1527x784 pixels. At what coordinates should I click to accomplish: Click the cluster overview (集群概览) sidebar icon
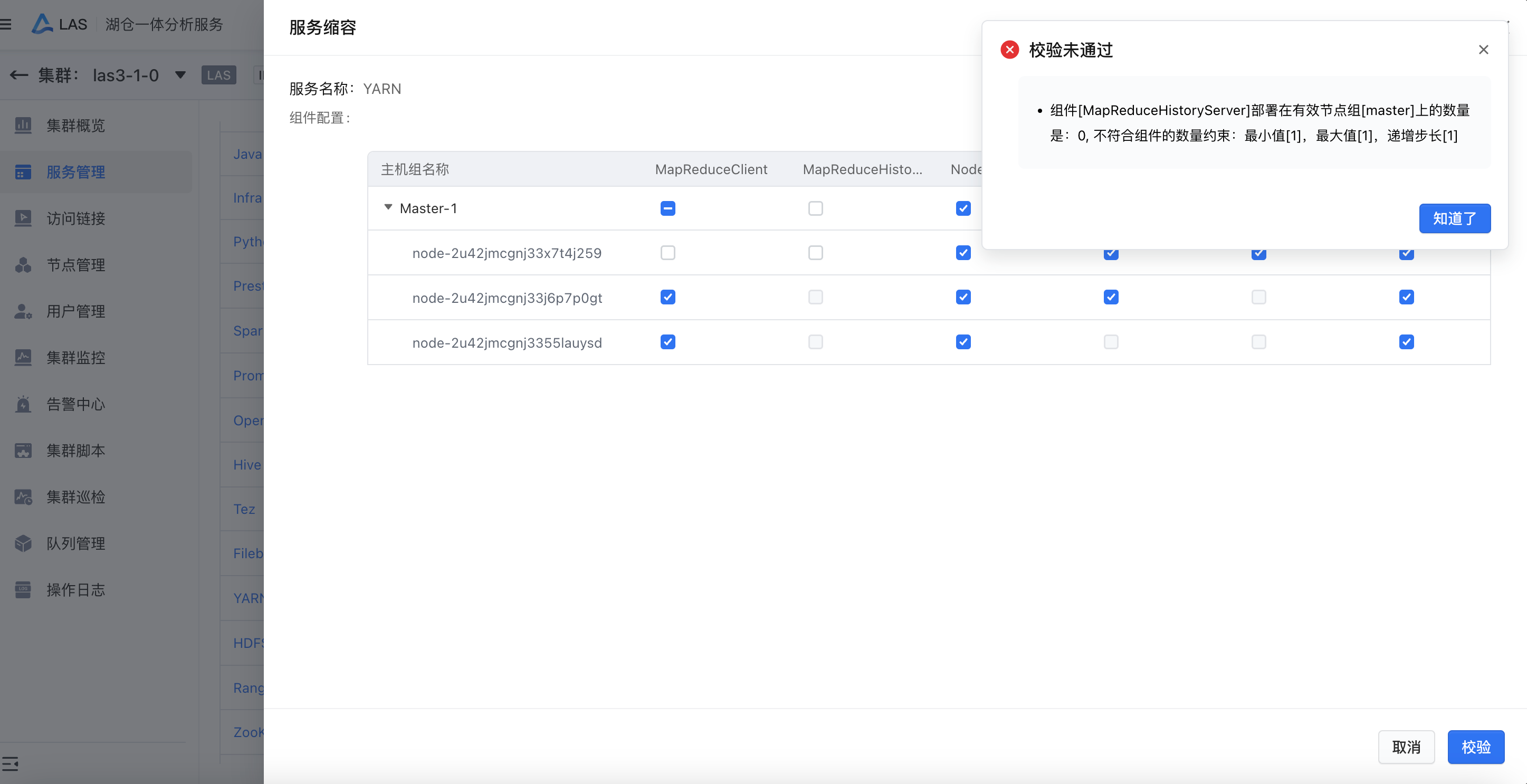[23, 126]
